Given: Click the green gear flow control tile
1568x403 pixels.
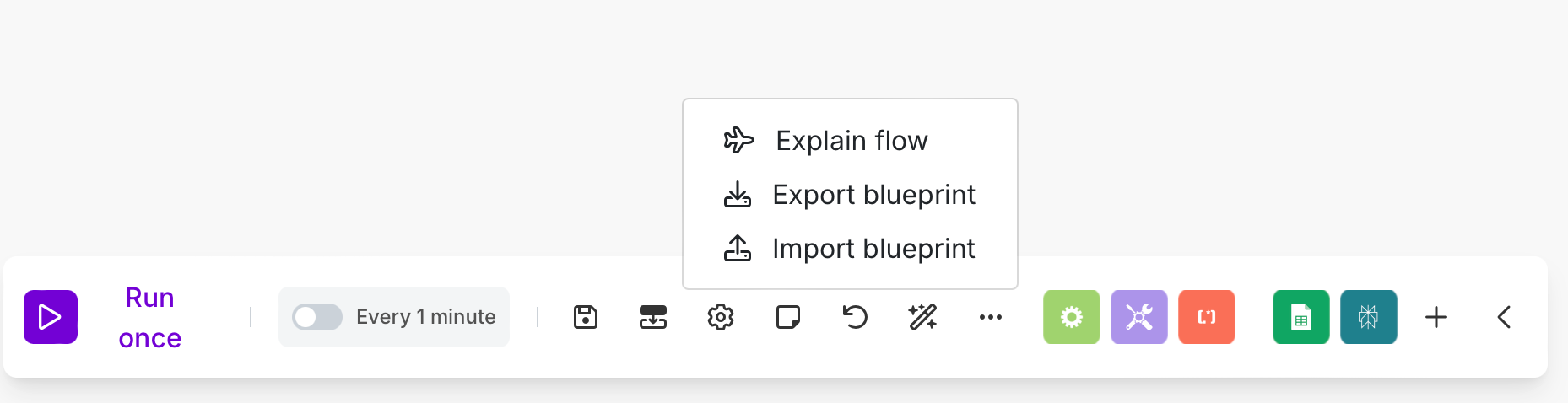Looking at the screenshot, I should tap(1072, 317).
